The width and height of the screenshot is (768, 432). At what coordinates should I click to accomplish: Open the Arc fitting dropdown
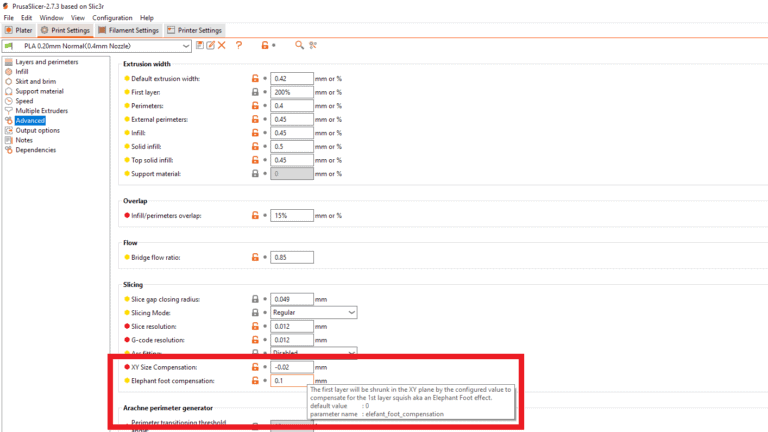[x=351, y=353]
